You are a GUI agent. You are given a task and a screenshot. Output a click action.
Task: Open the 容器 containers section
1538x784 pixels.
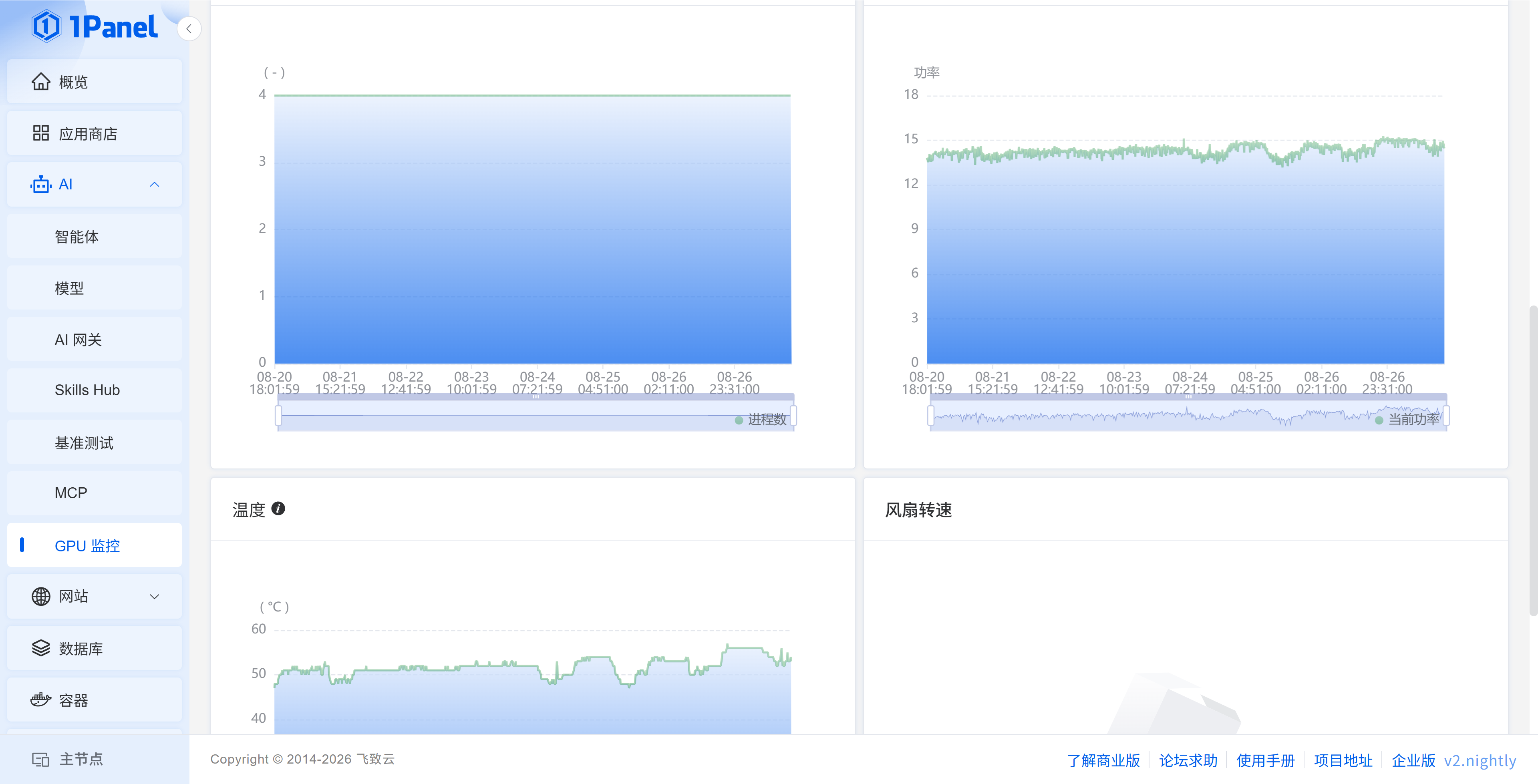tap(95, 700)
